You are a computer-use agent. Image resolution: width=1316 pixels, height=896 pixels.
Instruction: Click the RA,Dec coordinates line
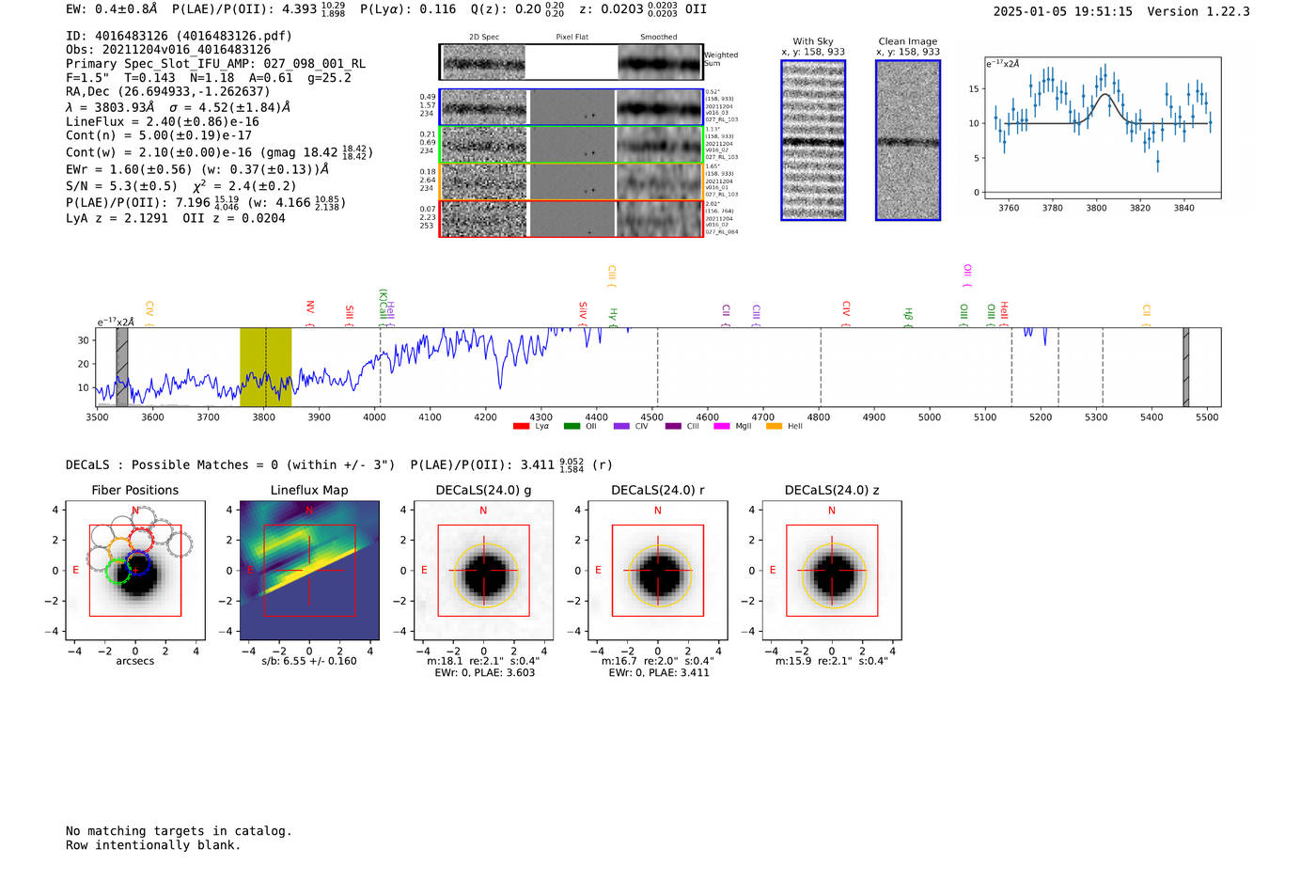point(168,91)
